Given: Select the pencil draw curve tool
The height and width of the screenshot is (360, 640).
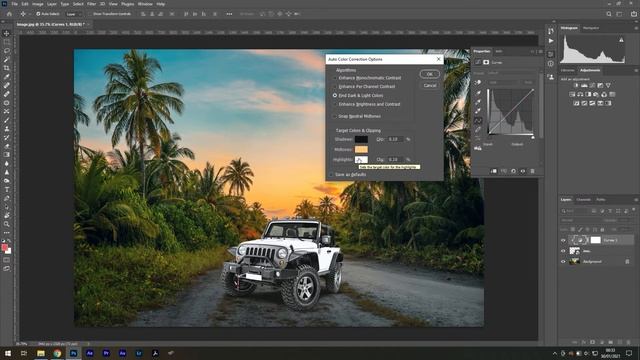Looking at the screenshot, I should [x=478, y=129].
